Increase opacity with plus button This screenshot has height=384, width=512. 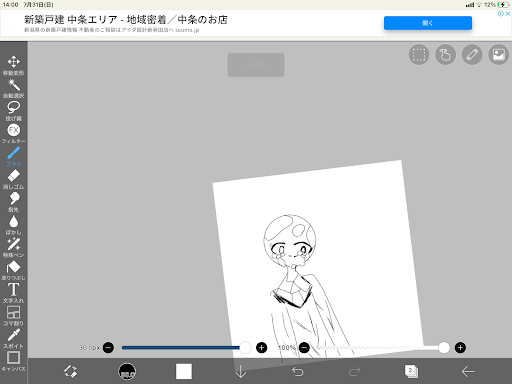tap(460, 348)
